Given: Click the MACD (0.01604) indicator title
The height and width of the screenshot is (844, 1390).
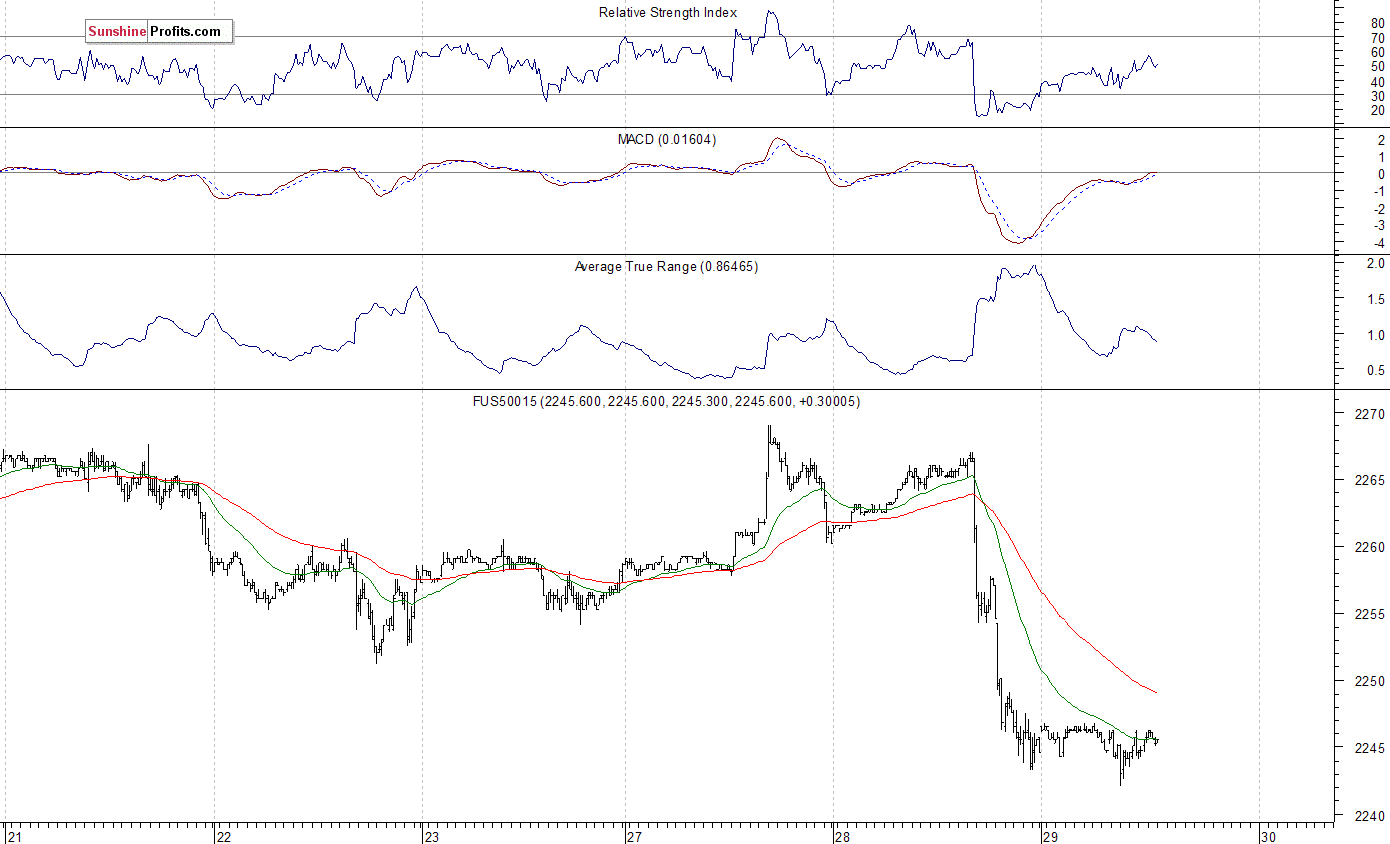Looking at the screenshot, I should (x=666, y=139).
